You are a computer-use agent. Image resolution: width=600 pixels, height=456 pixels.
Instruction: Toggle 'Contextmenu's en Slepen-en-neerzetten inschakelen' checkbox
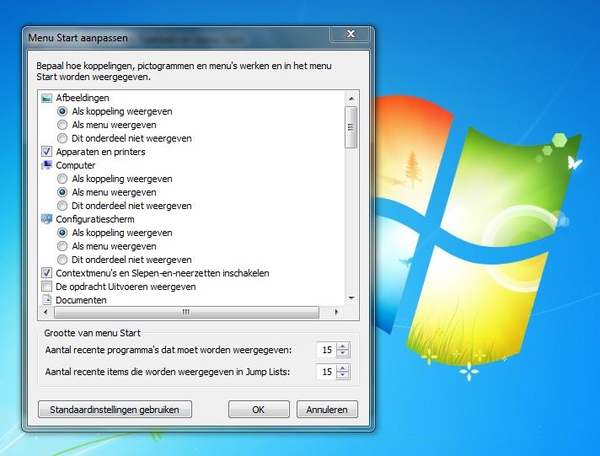pos(46,273)
